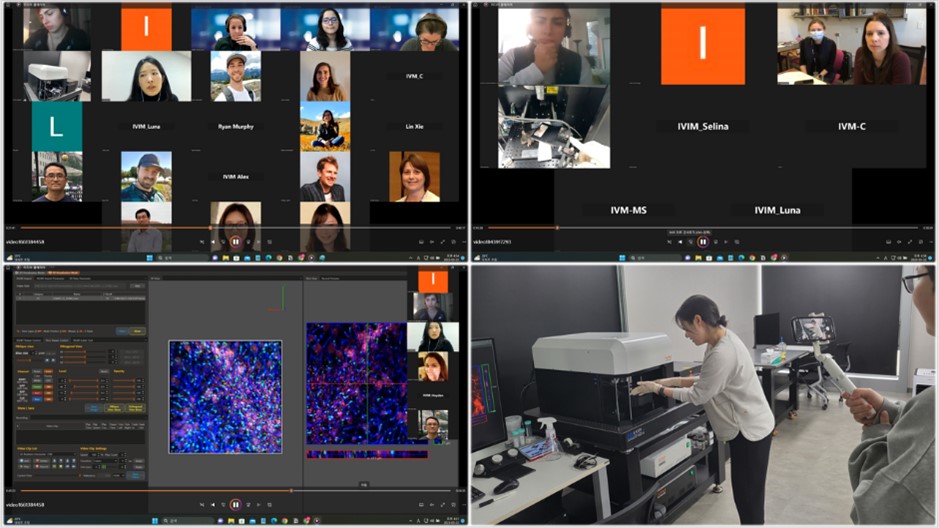Image resolution: width=939 pixels, height=528 pixels.
Task: Open Start menu in participant gallery screenshot taskbar
Action: tap(150, 257)
